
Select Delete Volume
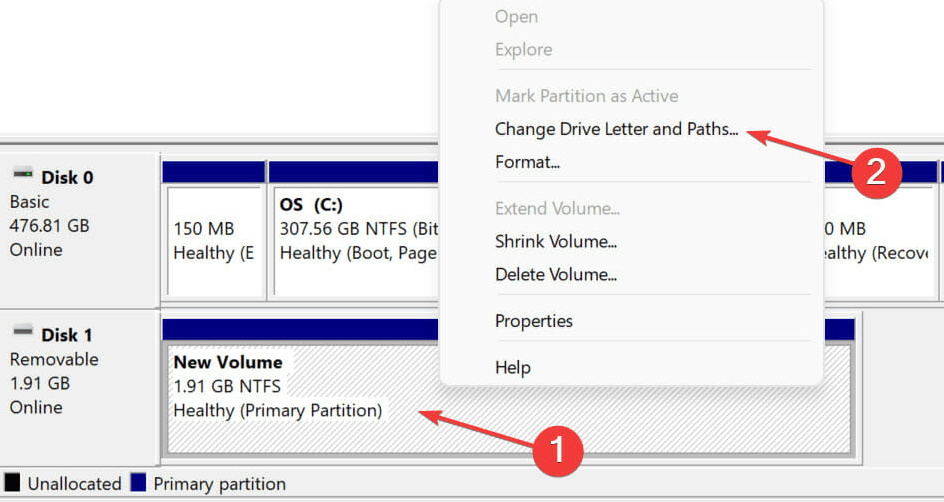coord(555,273)
